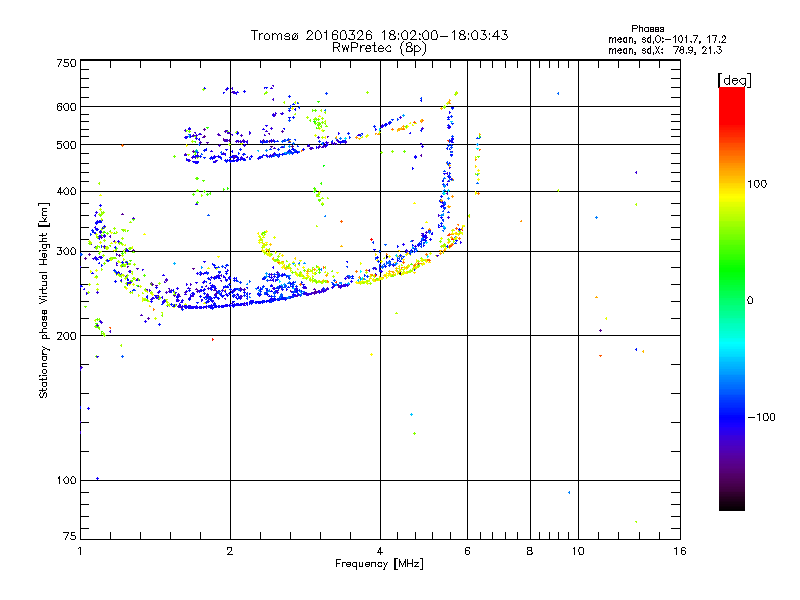Click the '-100' colorbar tick label

[x=762, y=417]
